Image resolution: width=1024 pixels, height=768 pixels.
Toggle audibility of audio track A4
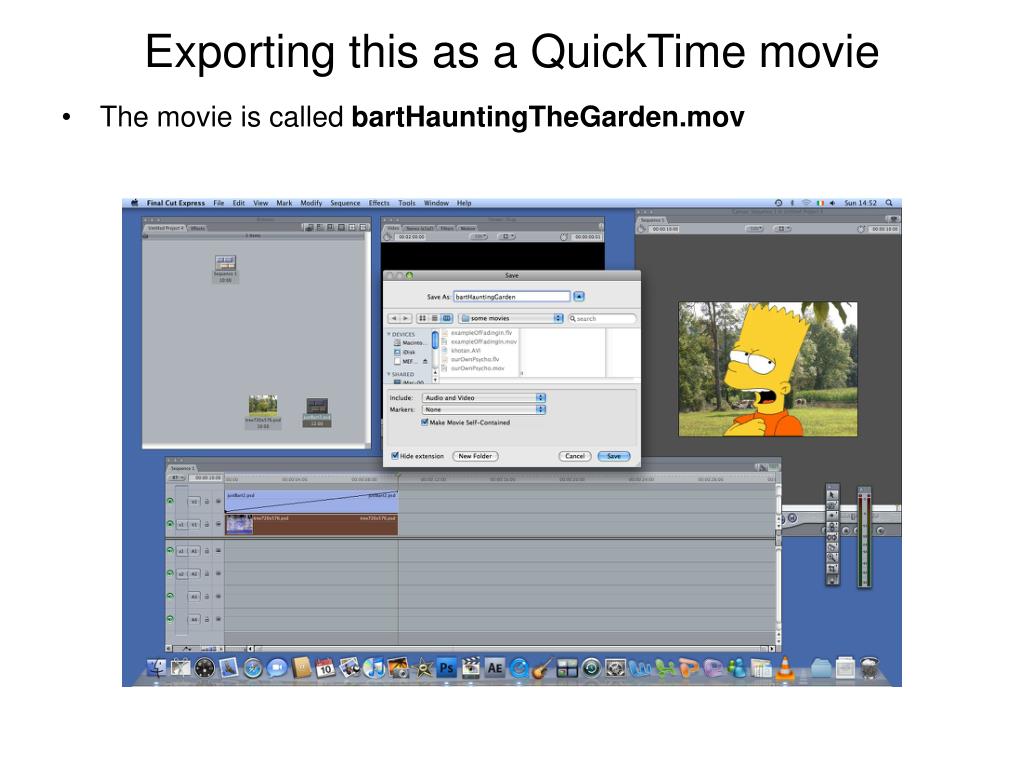click(170, 618)
